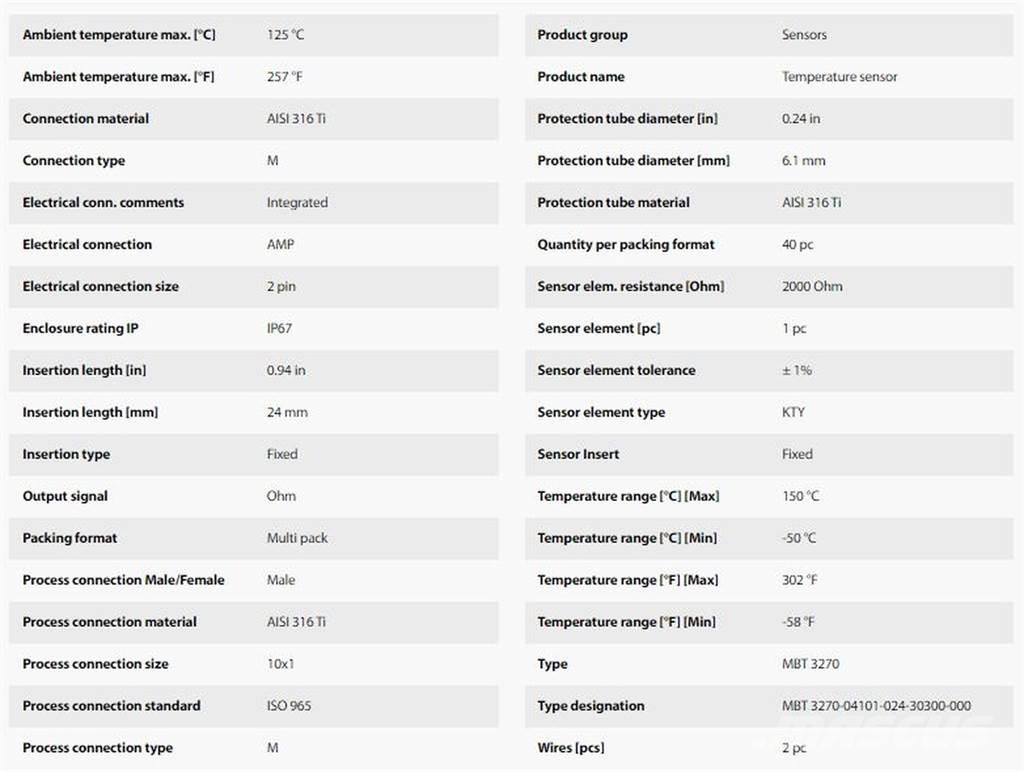The width and height of the screenshot is (1024, 772).
Task: Click the 'Wires [pcs]' row label
Action: click(x=571, y=748)
